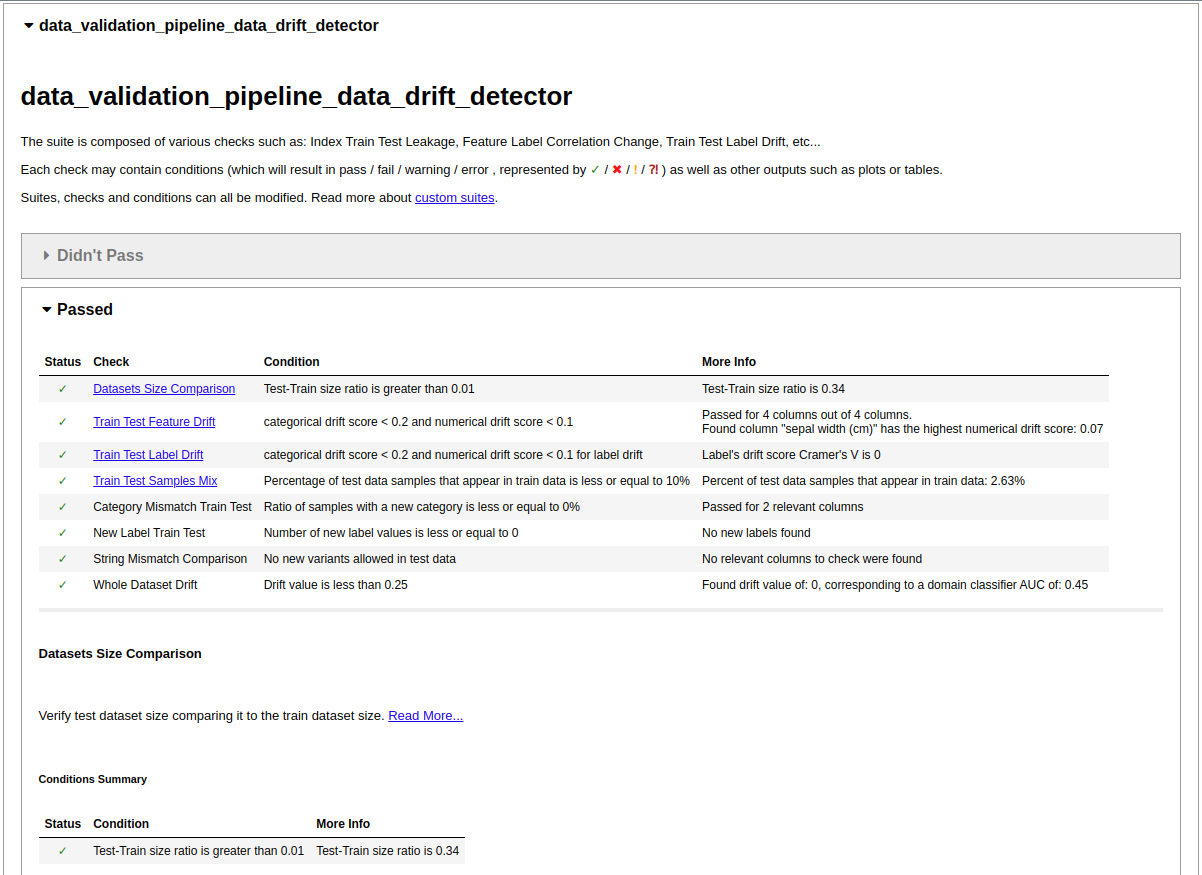Open the Train Test Samples Mix link
The height and width of the screenshot is (875, 1202).
155,481
